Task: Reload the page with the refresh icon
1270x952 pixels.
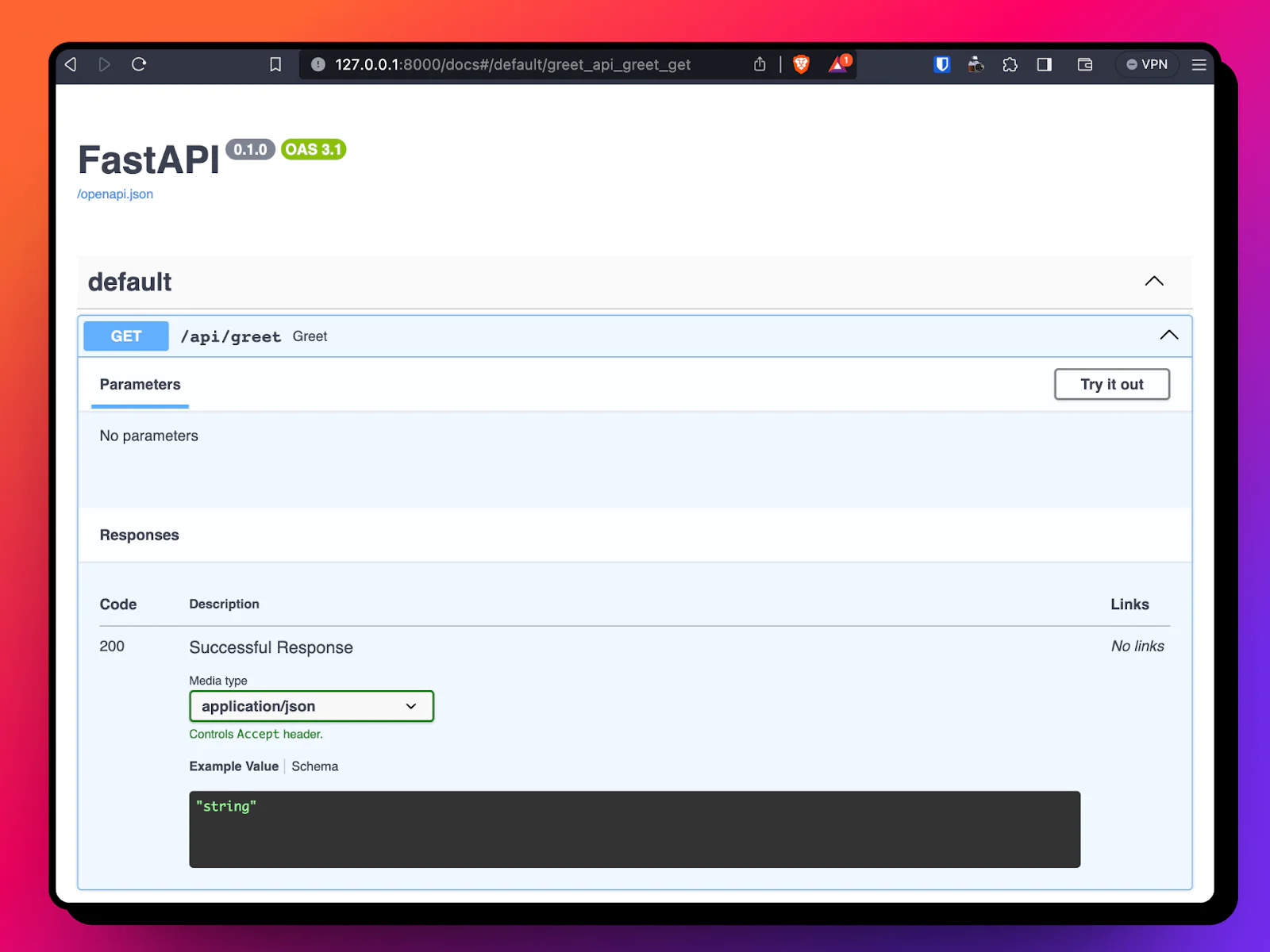Action: (139, 64)
